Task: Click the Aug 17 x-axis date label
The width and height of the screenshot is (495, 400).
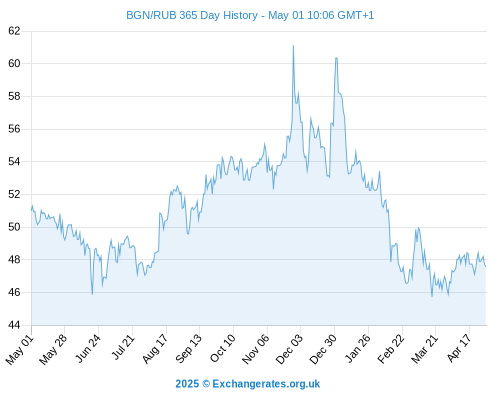Action: tap(154, 348)
